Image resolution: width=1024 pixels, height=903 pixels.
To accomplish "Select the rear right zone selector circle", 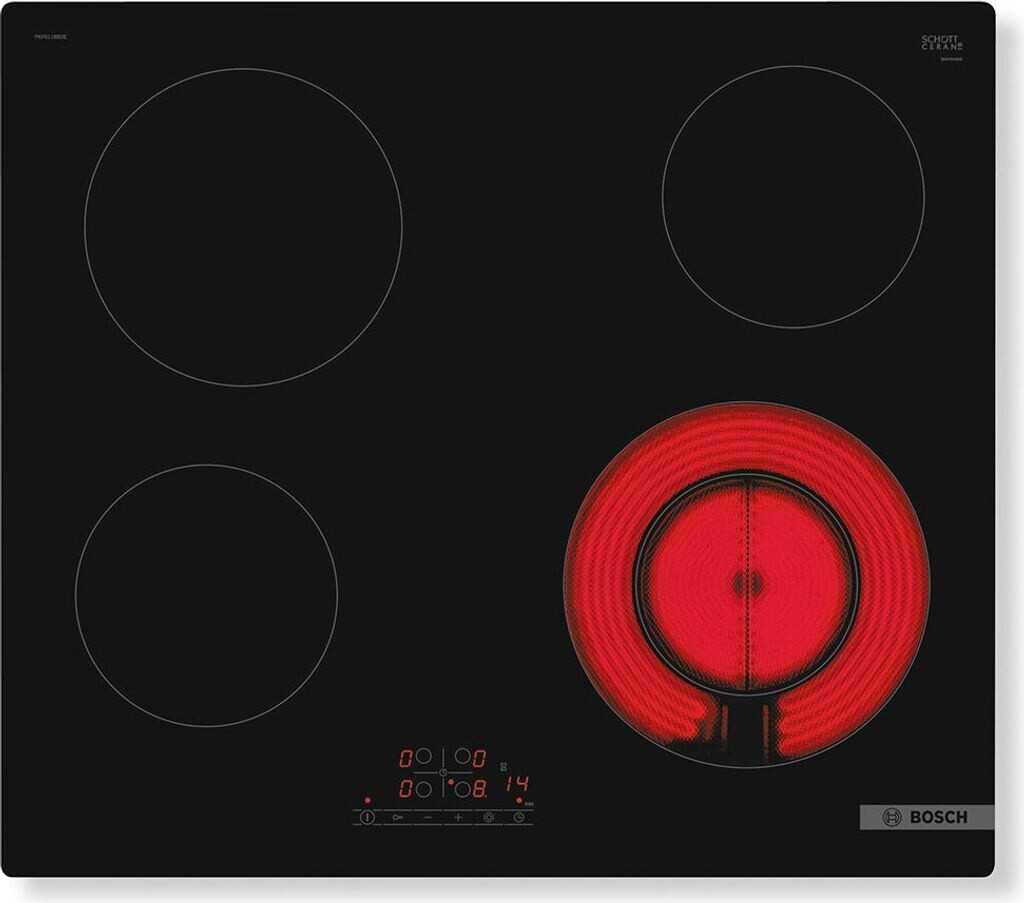I will [x=462, y=757].
